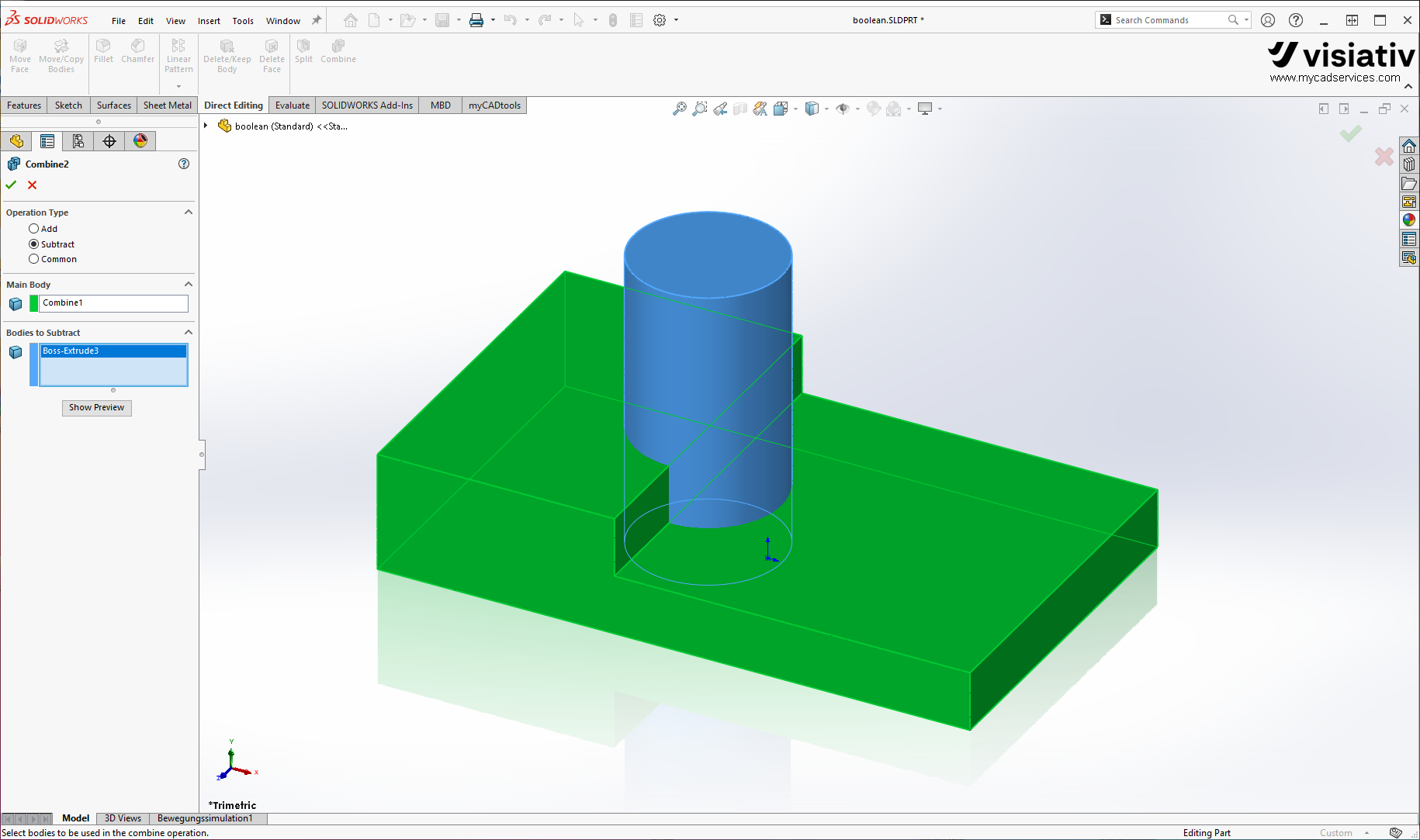The height and width of the screenshot is (840, 1420).
Task: Open the FeatureManager design tree tab icon
Action: coord(16,141)
